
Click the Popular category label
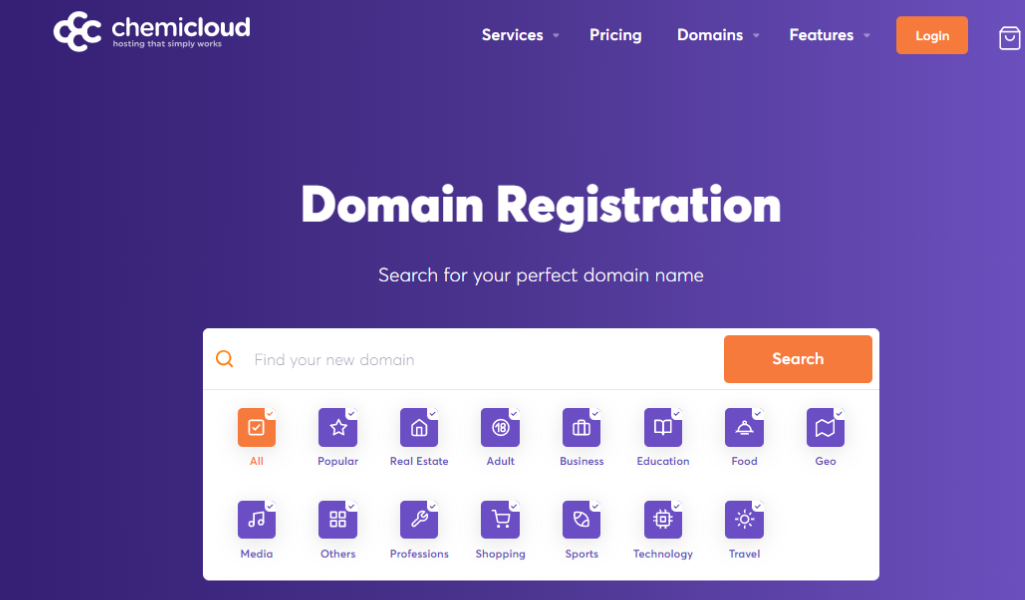click(338, 461)
